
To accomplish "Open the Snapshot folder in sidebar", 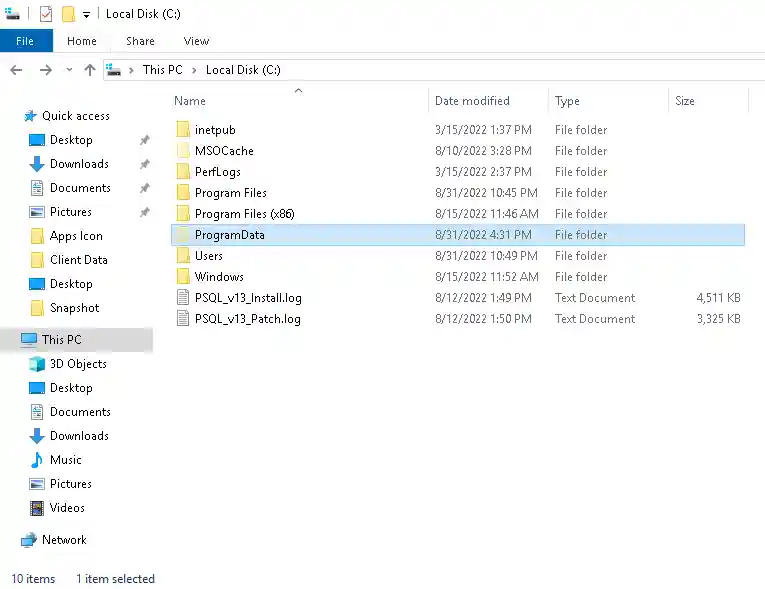I will pyautogui.click(x=74, y=308).
